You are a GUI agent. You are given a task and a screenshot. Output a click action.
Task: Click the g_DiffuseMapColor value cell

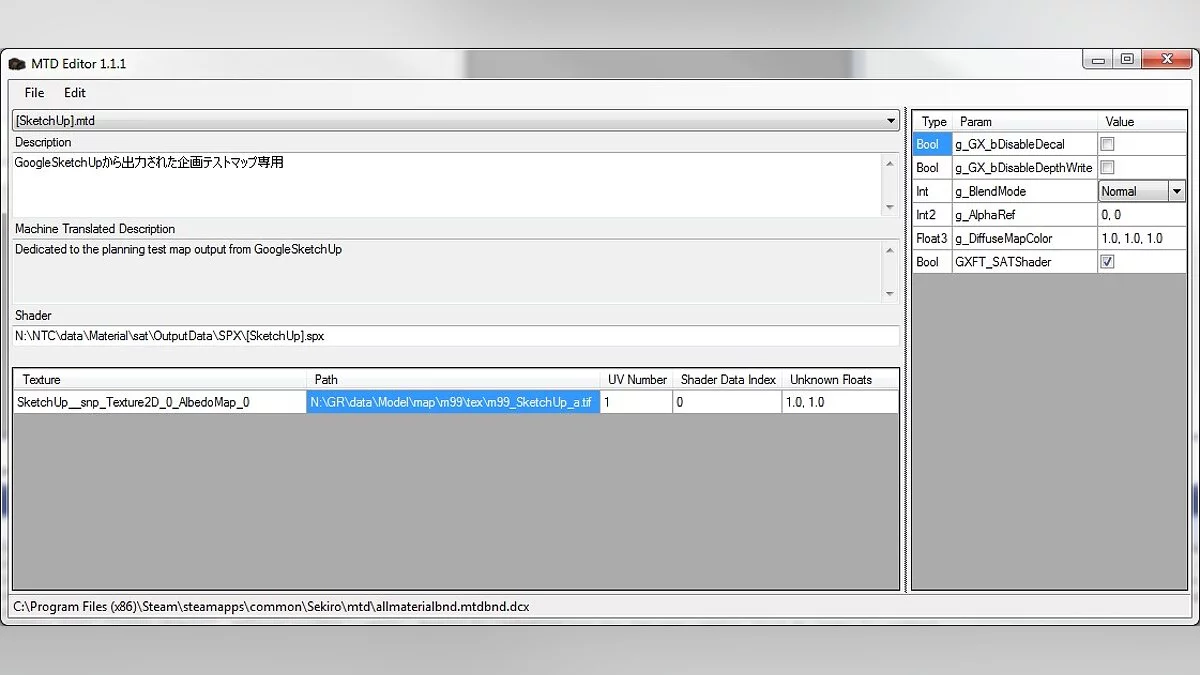coord(1140,239)
